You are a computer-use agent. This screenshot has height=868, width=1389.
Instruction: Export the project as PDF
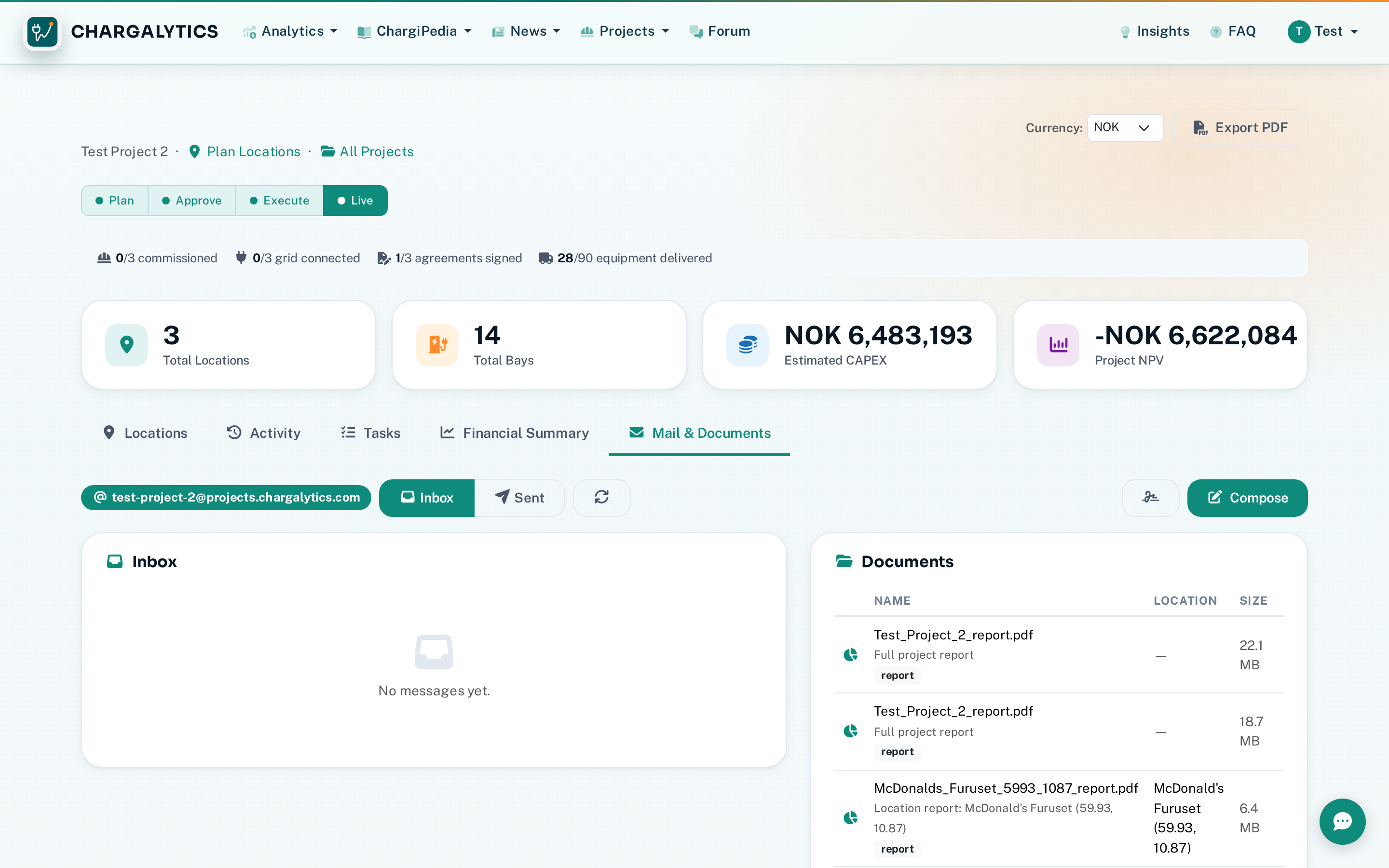[x=1240, y=127]
